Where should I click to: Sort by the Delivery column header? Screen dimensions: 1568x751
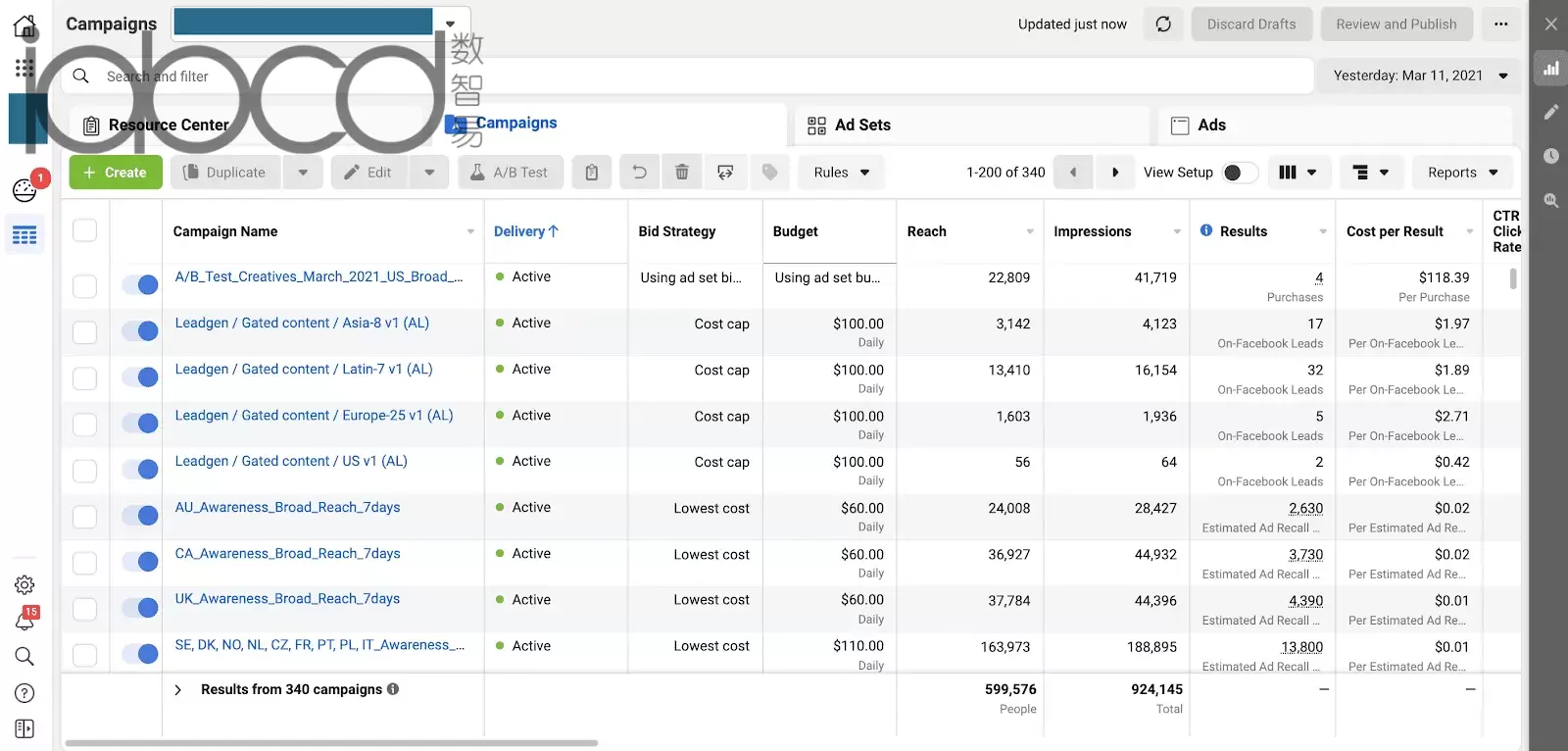(x=526, y=231)
